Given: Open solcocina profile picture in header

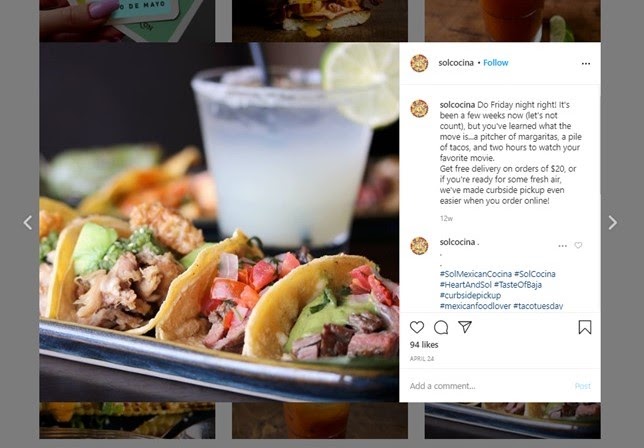Looking at the screenshot, I should pyautogui.click(x=419, y=63).
